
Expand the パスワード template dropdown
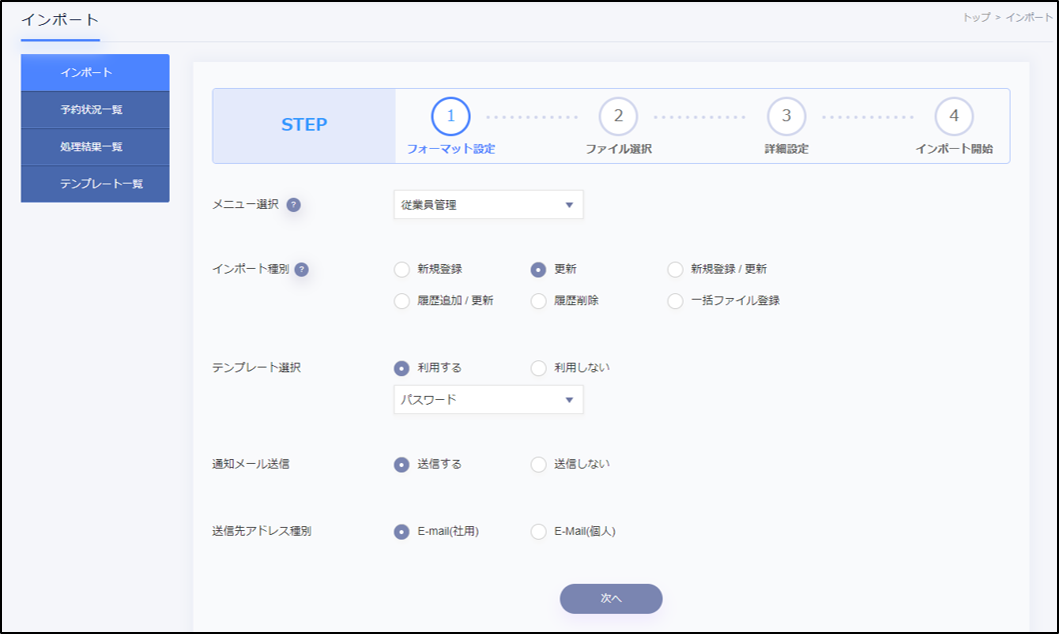pos(488,400)
